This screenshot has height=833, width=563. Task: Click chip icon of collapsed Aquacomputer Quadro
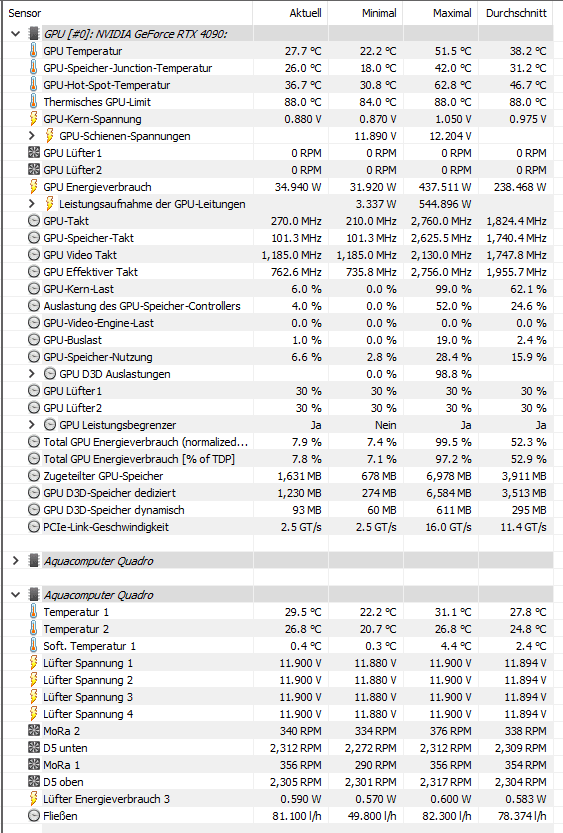(x=33, y=561)
